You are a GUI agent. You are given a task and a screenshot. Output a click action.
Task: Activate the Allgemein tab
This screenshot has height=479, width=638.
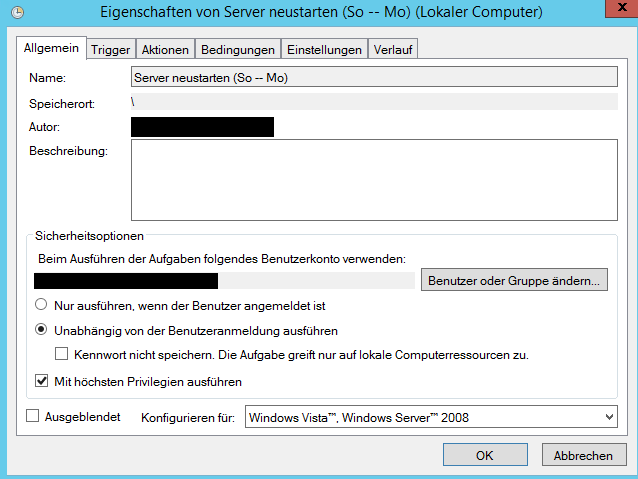51,48
